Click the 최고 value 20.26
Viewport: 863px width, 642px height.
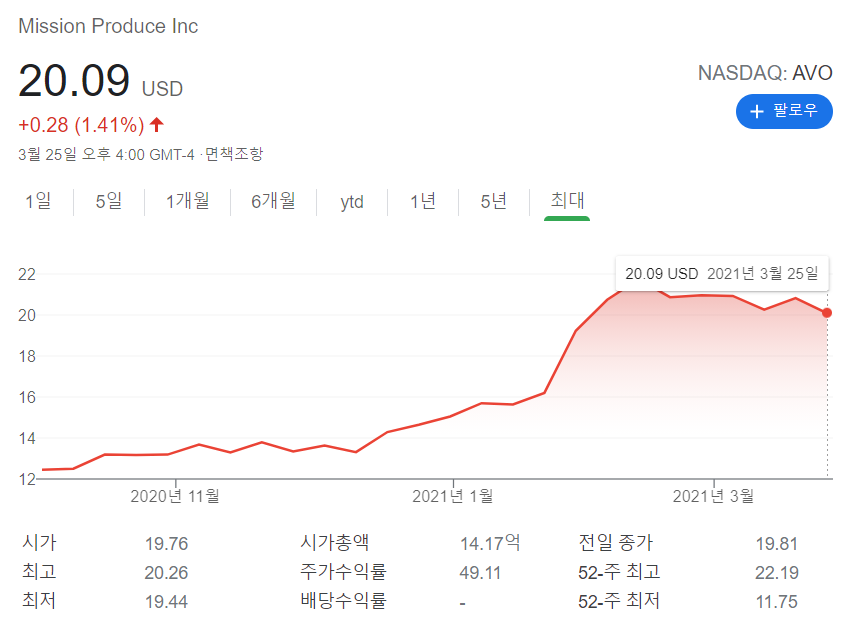[166, 573]
